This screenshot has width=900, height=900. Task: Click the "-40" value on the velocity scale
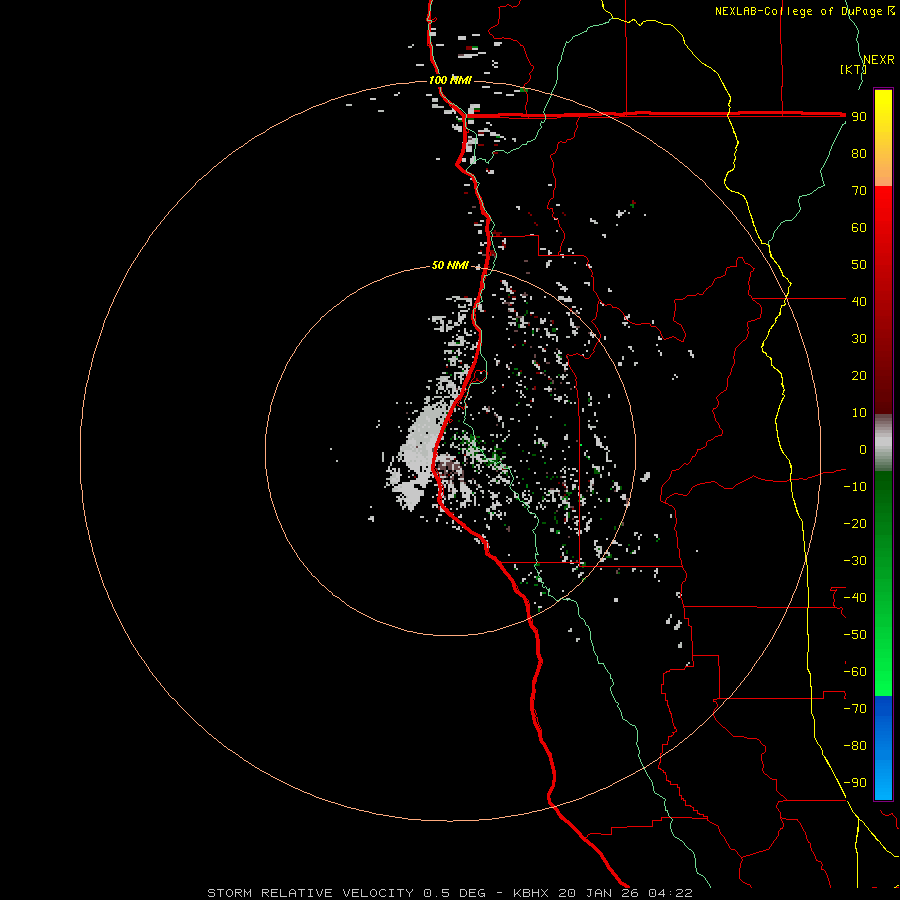[855, 598]
